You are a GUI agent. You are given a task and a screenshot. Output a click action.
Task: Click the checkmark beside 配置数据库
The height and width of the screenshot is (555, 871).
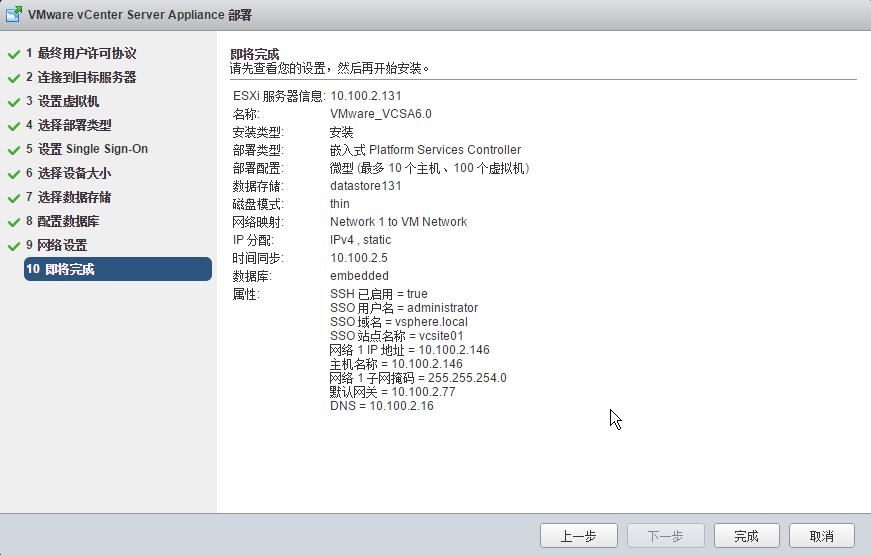(x=14, y=222)
